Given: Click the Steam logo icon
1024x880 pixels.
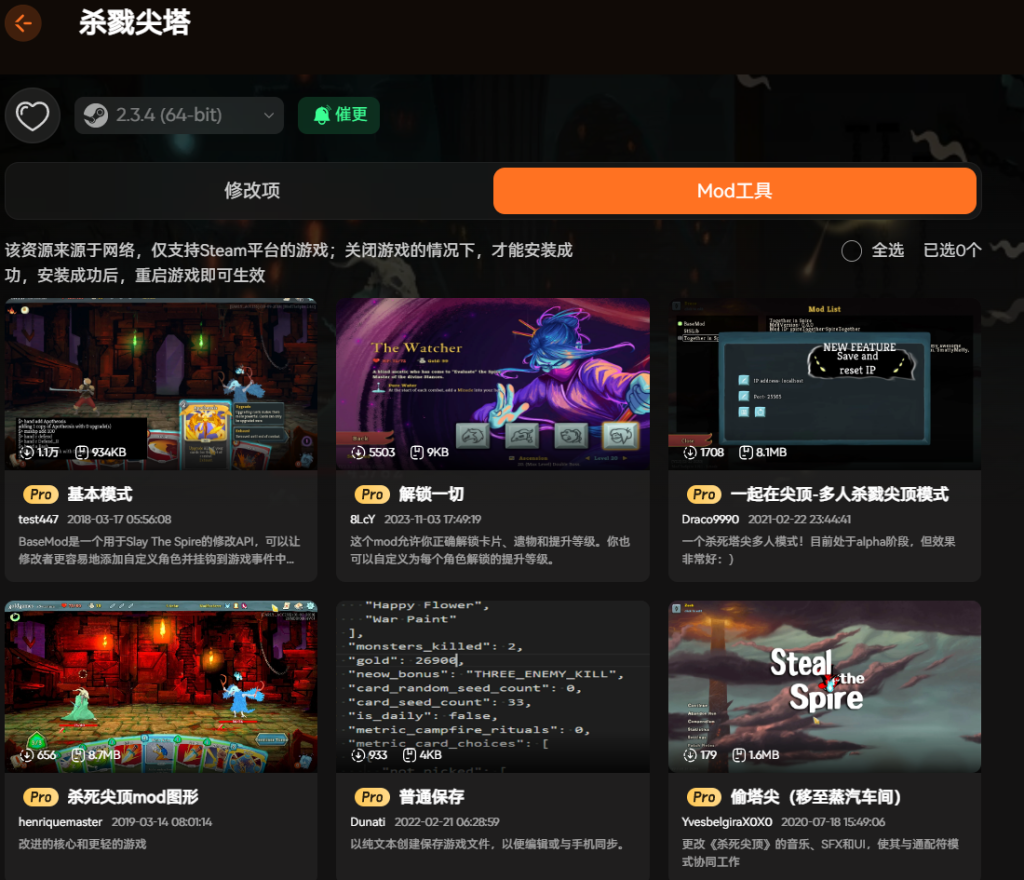Looking at the screenshot, I should pyautogui.click(x=95, y=116).
